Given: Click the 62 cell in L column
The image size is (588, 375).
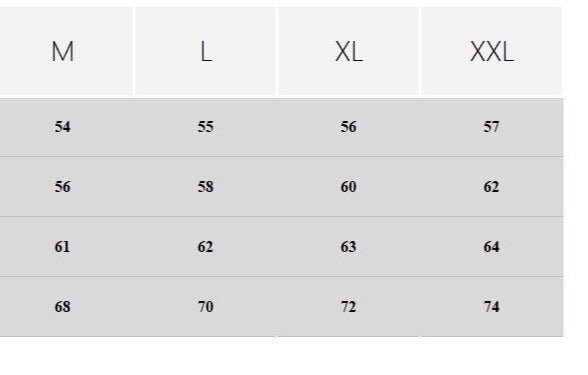Looking at the screenshot, I should pyautogui.click(x=206, y=247).
